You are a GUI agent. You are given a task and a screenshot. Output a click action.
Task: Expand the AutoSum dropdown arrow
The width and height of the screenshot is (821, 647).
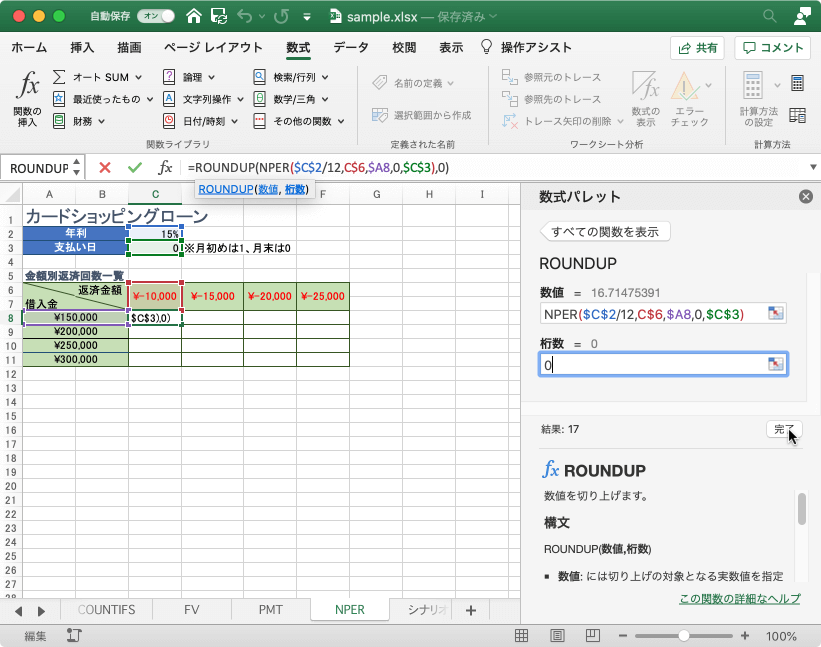pyautogui.click(x=139, y=77)
